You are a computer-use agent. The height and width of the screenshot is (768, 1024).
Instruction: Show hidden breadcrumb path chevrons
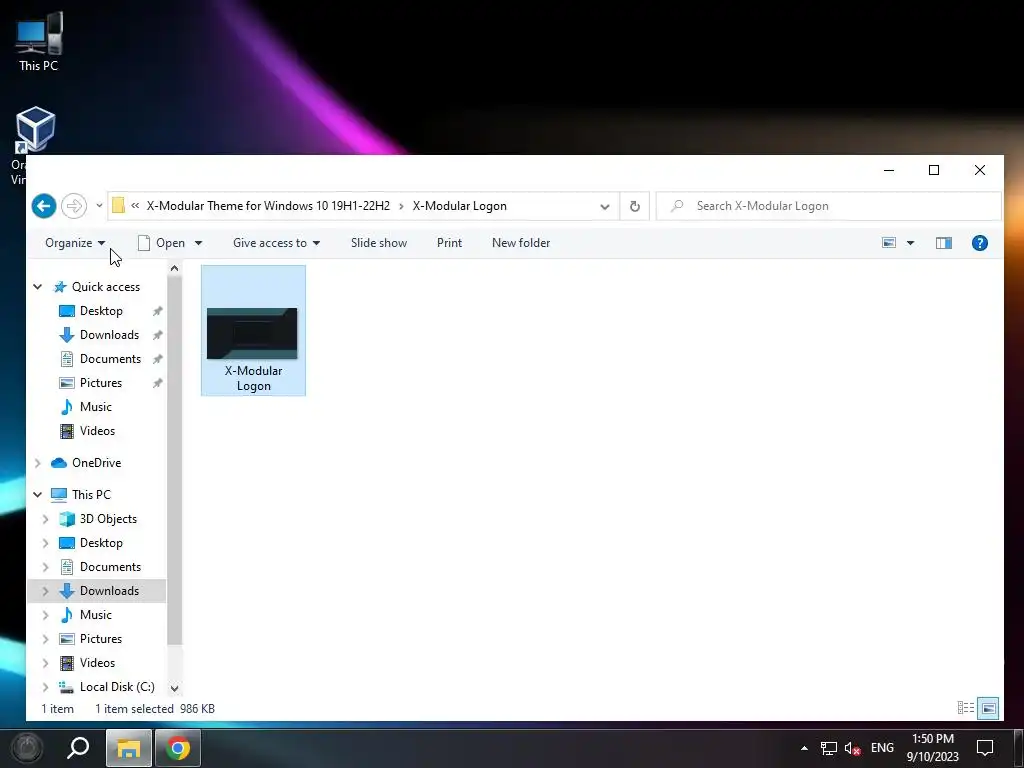pos(135,206)
